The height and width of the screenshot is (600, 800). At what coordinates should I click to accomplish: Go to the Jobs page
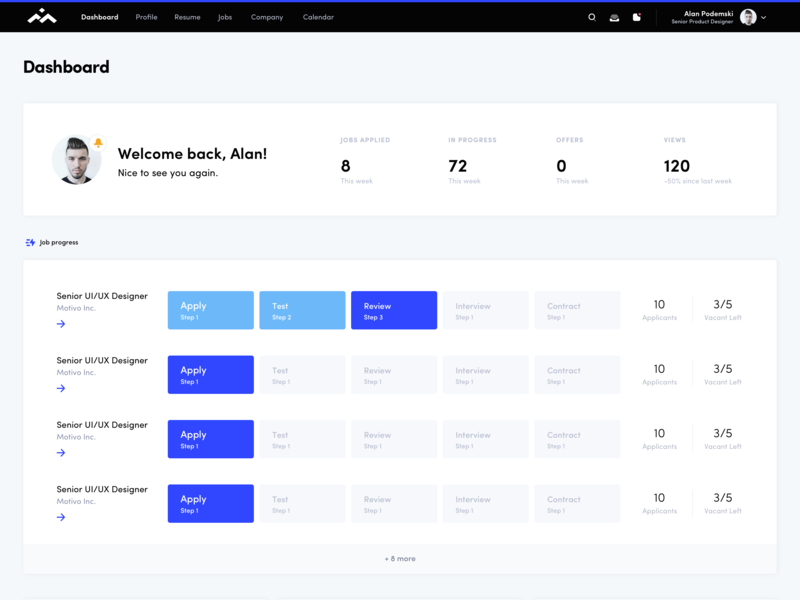(x=224, y=17)
